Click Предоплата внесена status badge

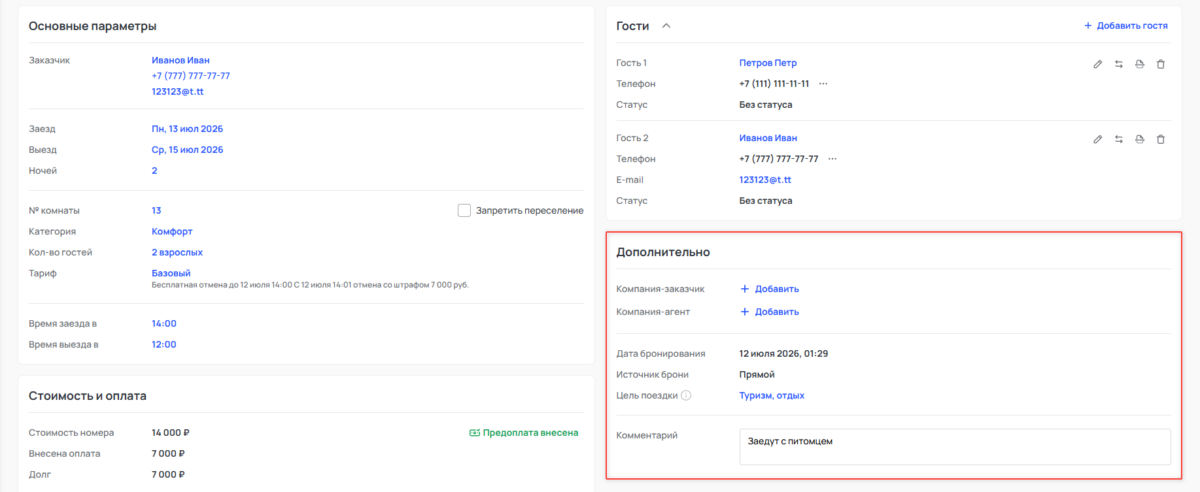pos(523,433)
